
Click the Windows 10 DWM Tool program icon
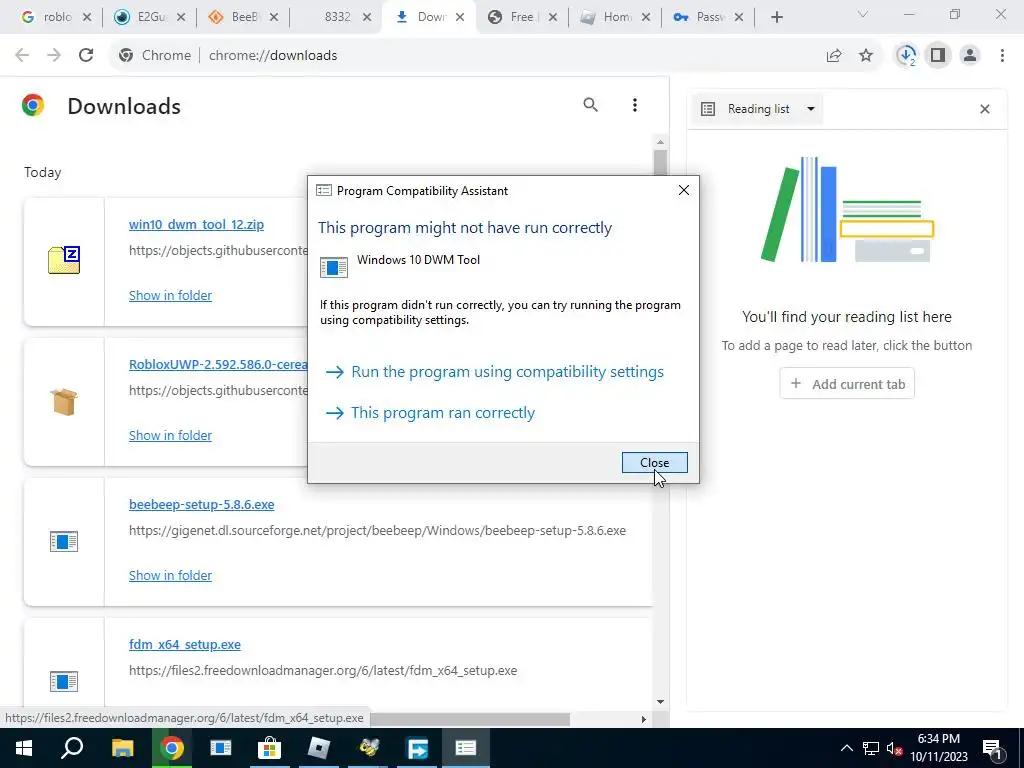point(334,267)
